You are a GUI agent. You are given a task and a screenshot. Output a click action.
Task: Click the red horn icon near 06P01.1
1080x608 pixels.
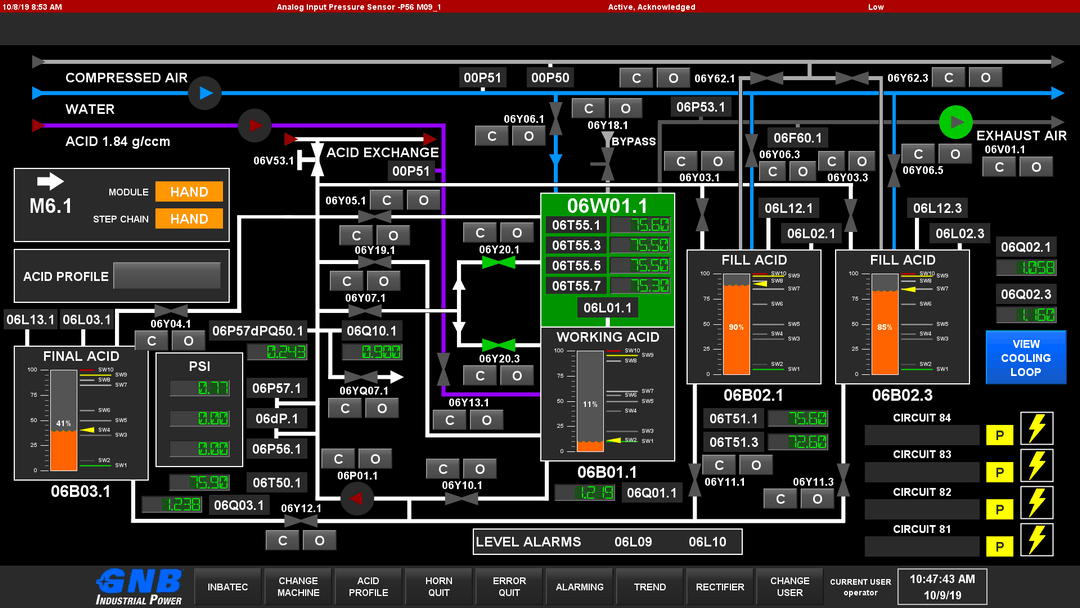coord(357,499)
